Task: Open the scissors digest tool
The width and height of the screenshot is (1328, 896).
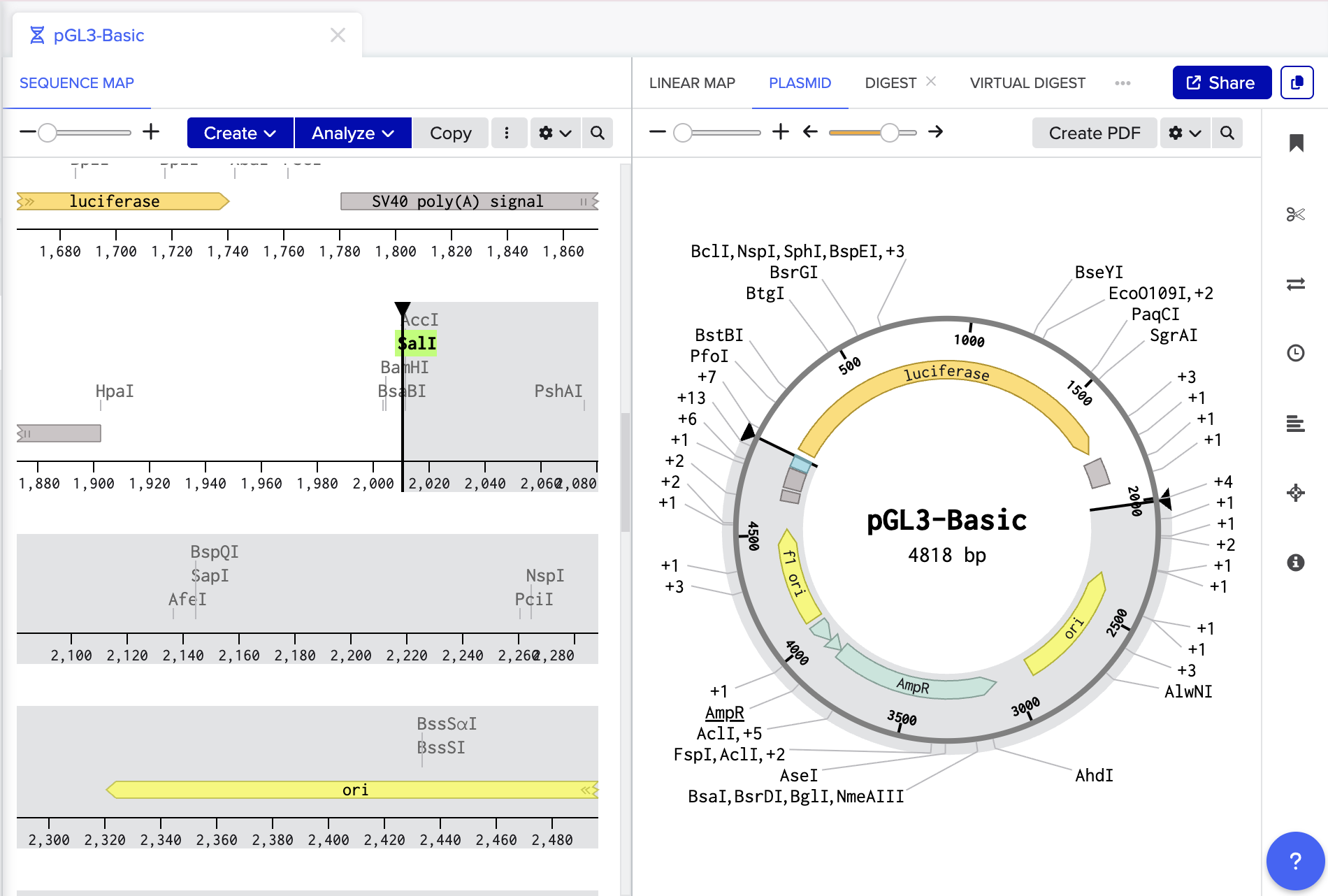Action: pyautogui.click(x=1296, y=214)
